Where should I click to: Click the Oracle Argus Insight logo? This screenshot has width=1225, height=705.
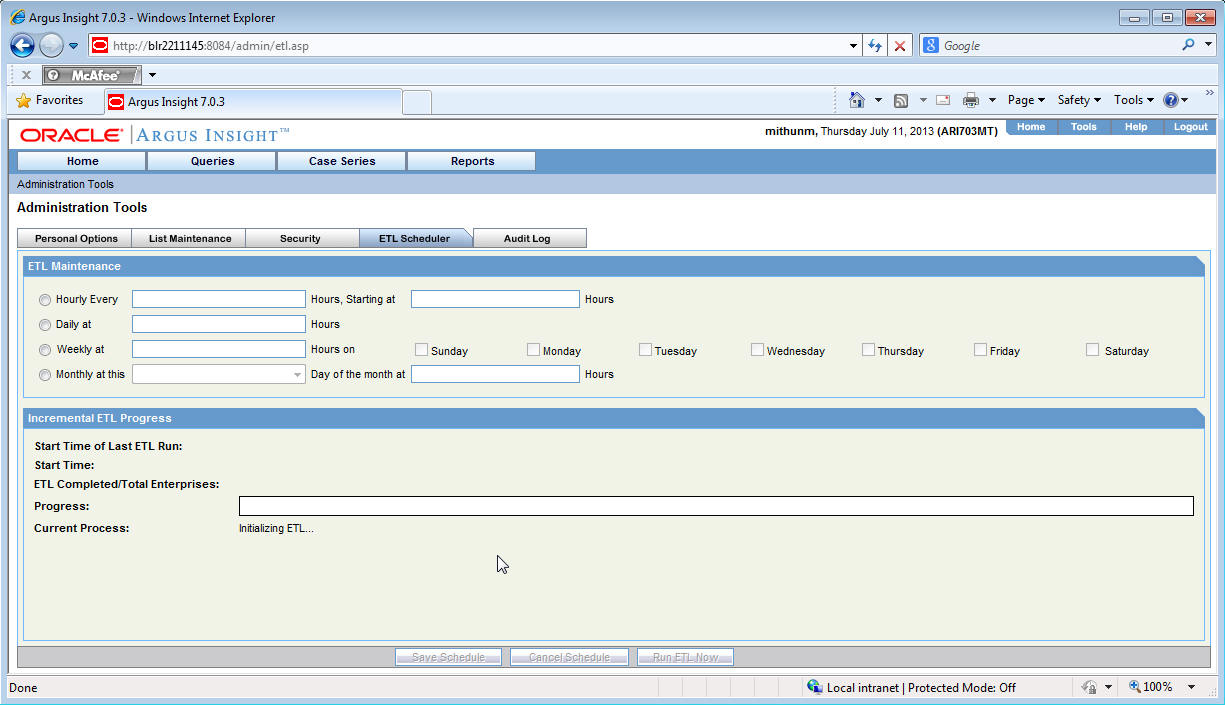(155, 135)
